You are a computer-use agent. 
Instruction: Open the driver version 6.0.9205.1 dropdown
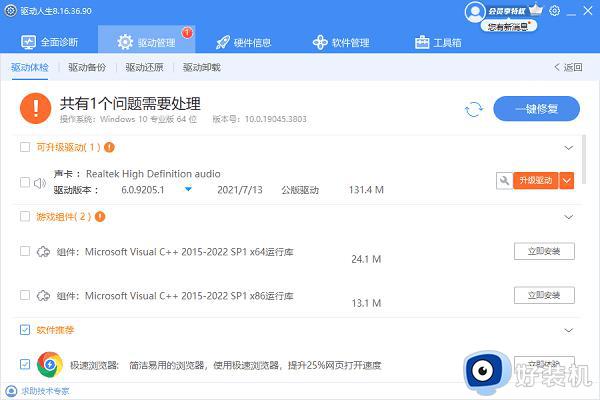click(x=188, y=189)
